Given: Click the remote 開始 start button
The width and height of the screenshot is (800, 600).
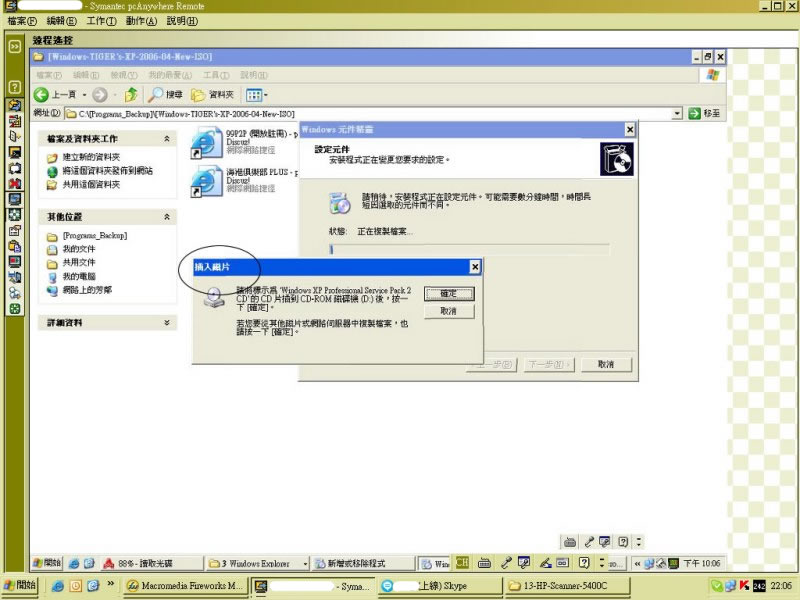Looking at the screenshot, I should tap(46, 563).
